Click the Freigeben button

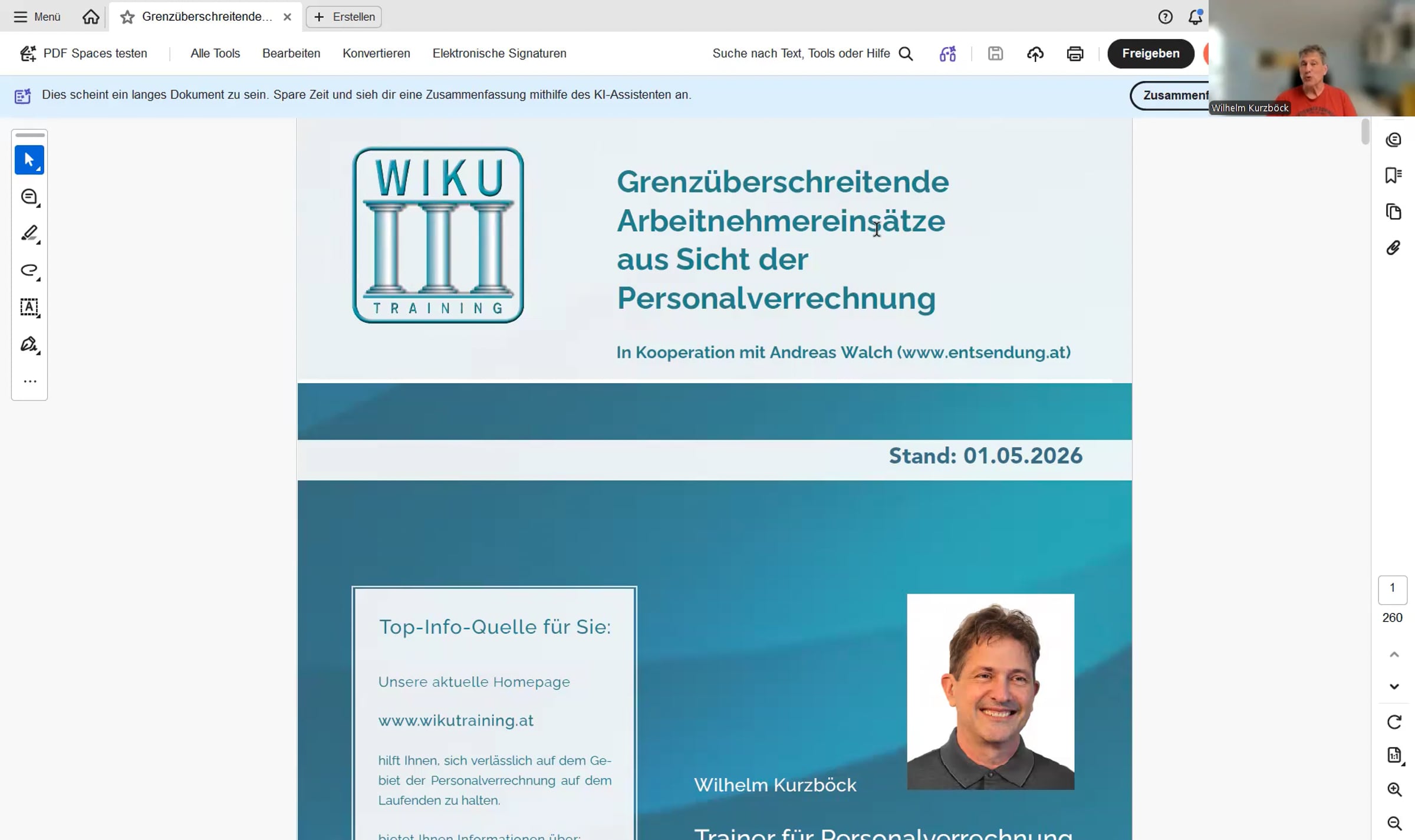[1150, 54]
